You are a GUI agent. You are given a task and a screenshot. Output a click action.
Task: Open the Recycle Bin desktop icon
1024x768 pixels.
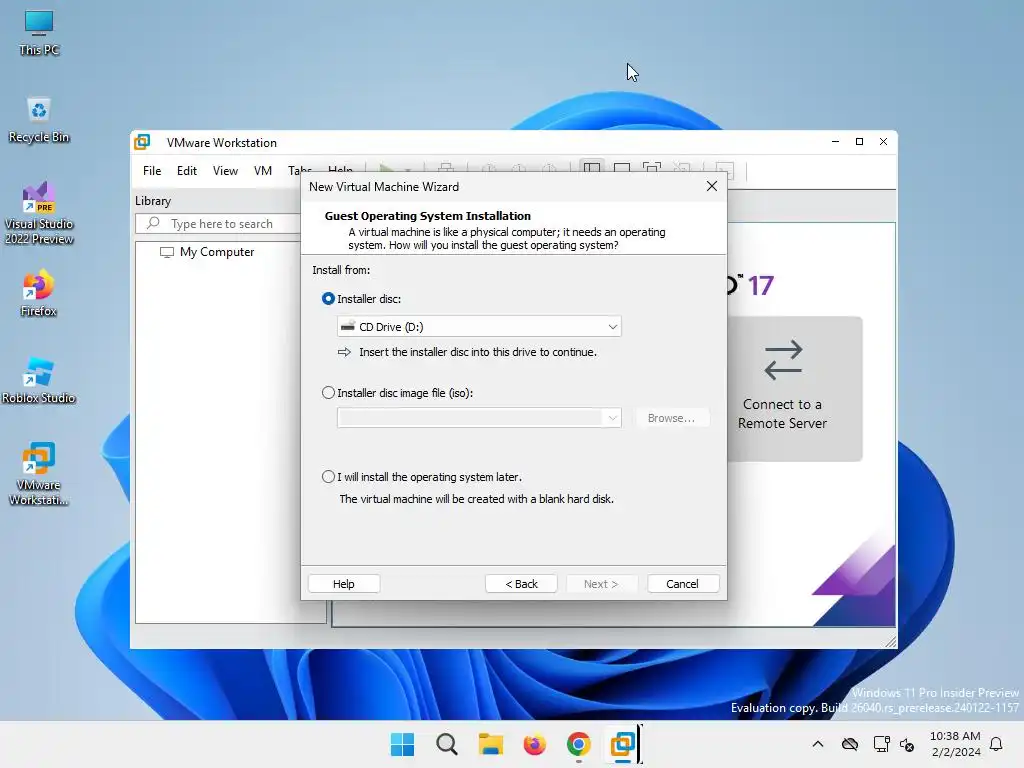pyautogui.click(x=39, y=120)
